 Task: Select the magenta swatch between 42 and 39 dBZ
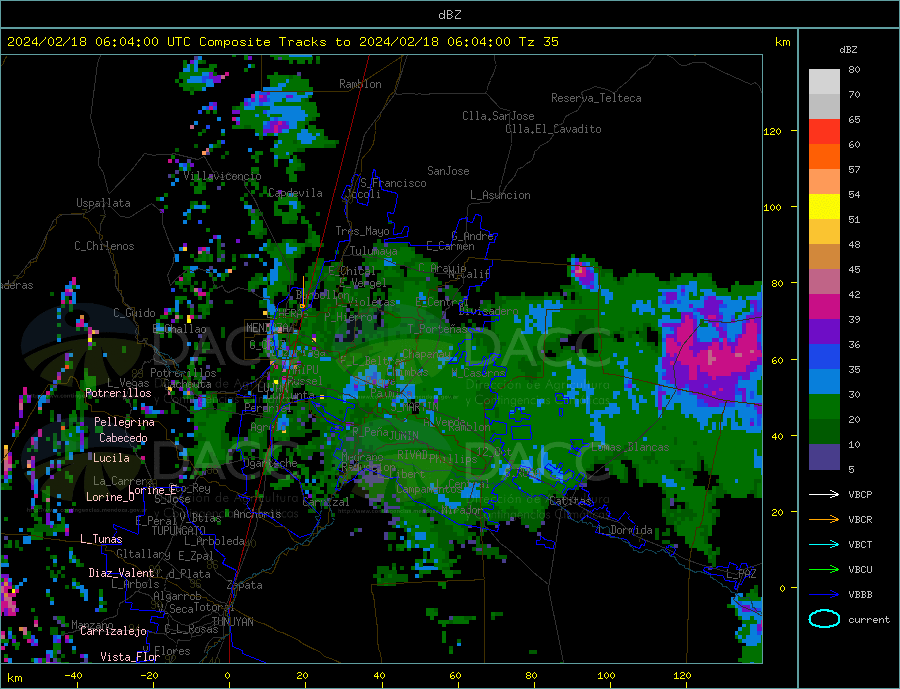click(x=824, y=307)
